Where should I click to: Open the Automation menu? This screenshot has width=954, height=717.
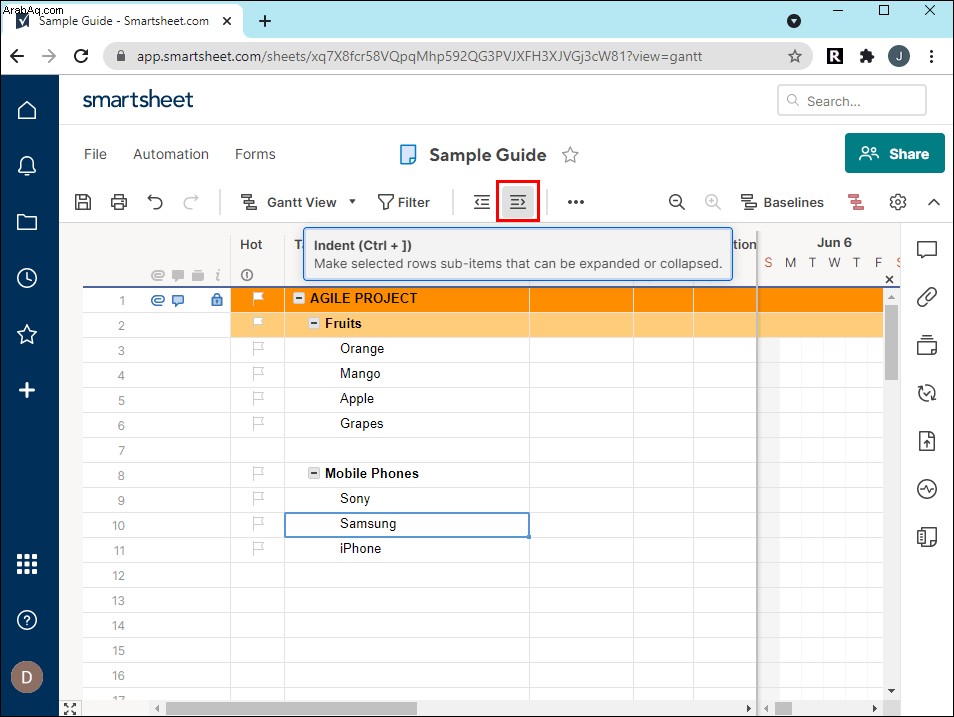(171, 154)
